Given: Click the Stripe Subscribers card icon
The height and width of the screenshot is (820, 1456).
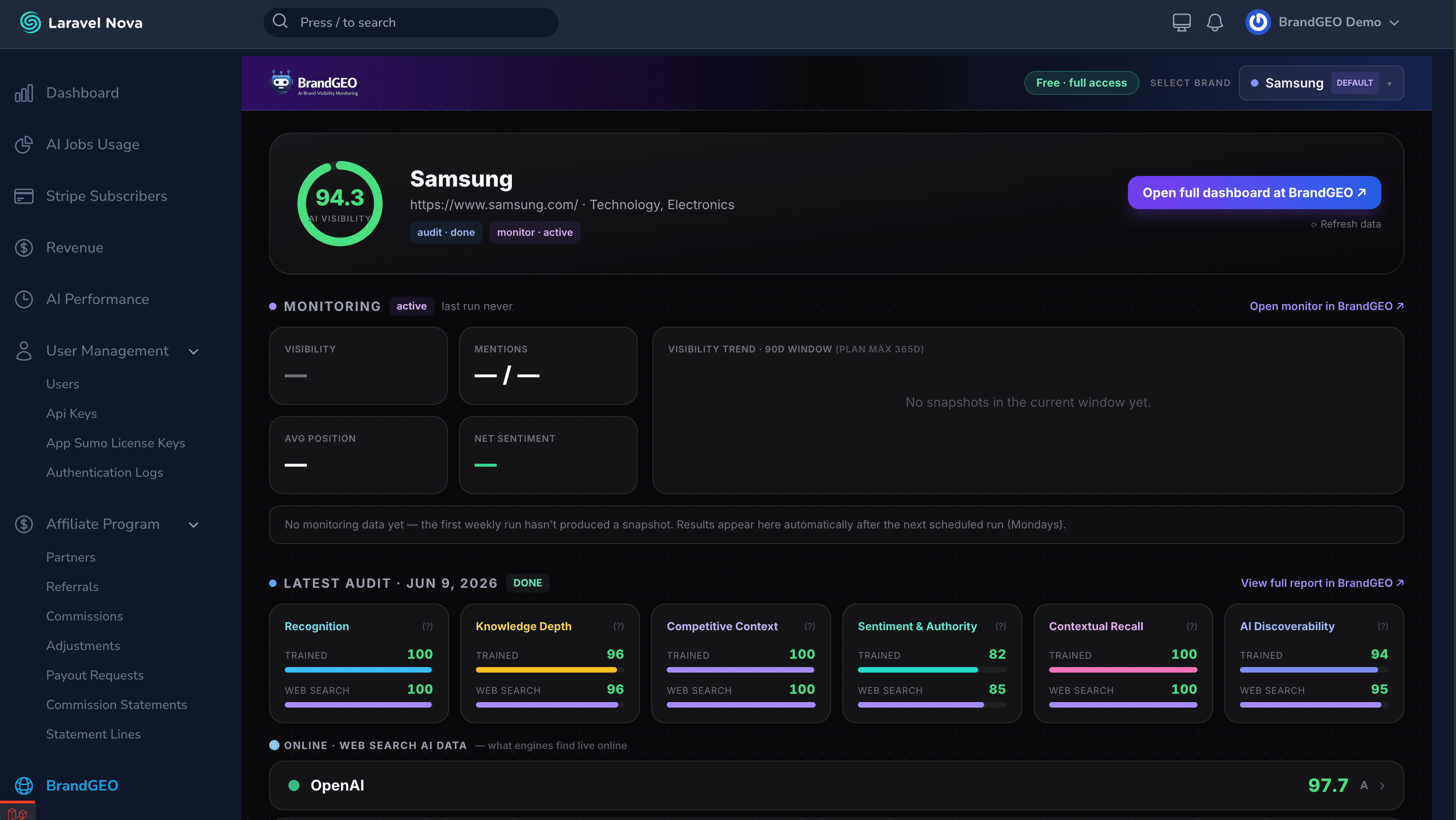Looking at the screenshot, I should (24, 196).
